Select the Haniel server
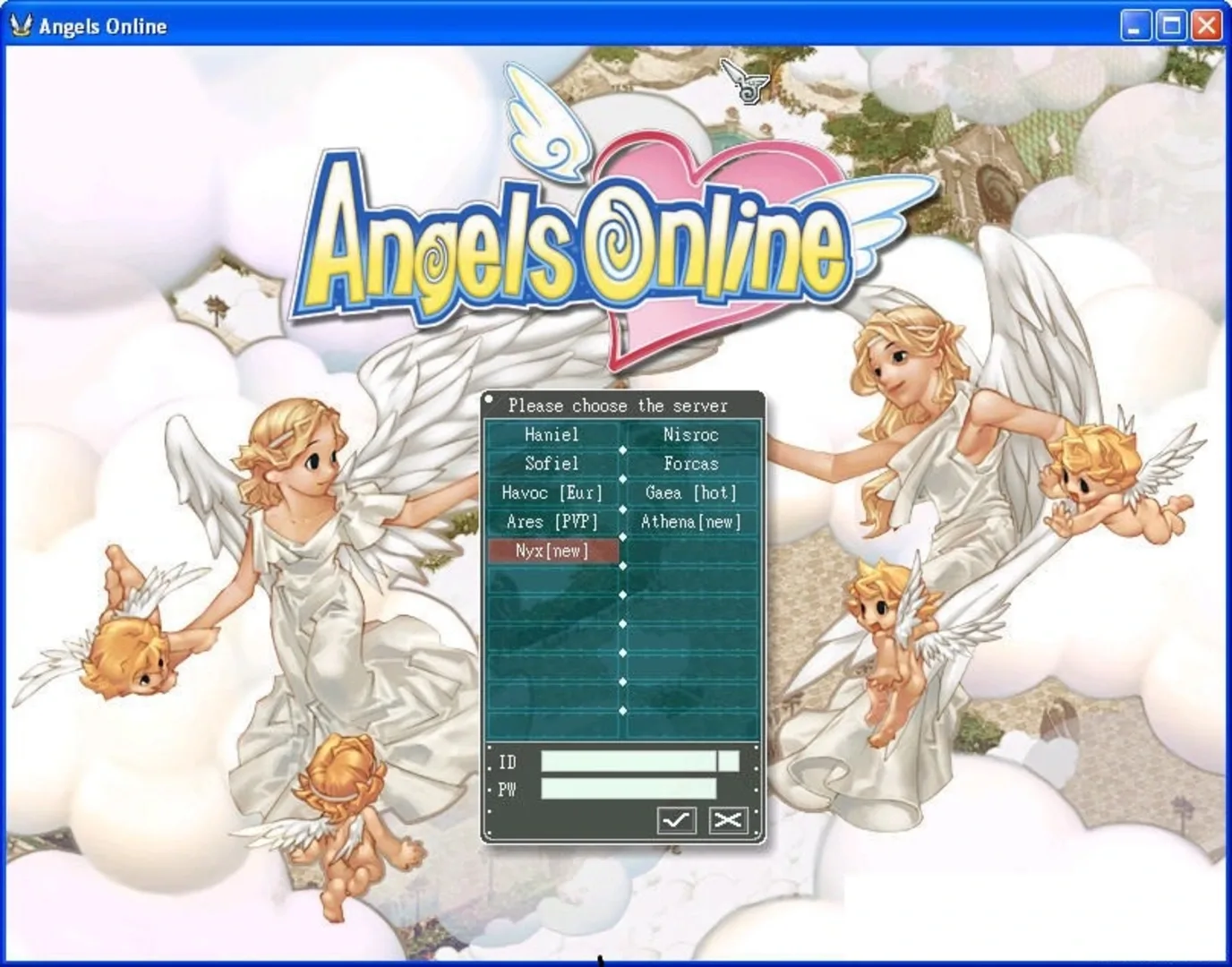1232x967 pixels. pyautogui.click(x=552, y=434)
